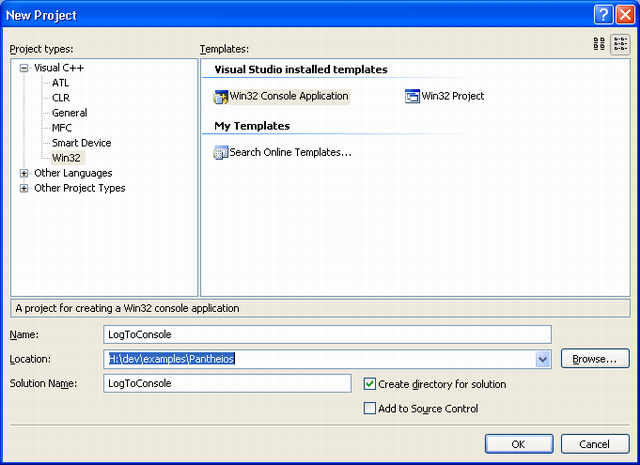Select the Win32 Console Application template icon
The height and width of the screenshot is (465, 640).
point(220,97)
